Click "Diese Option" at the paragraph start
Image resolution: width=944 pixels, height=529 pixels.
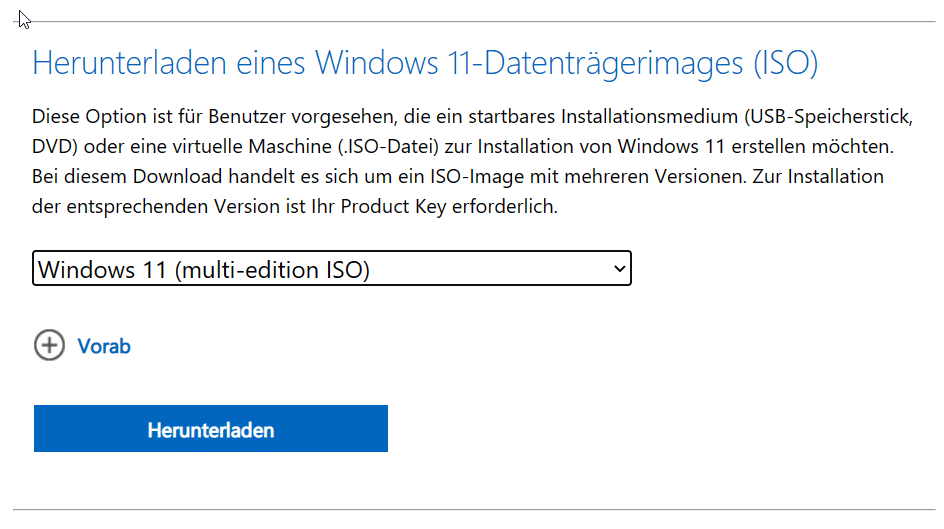click(84, 116)
